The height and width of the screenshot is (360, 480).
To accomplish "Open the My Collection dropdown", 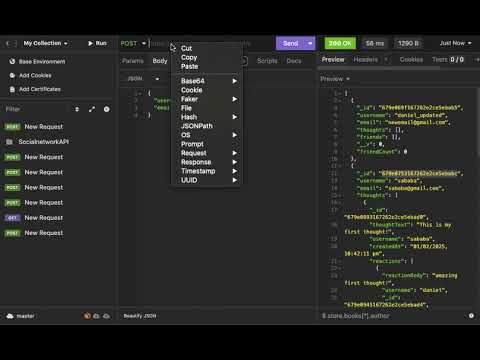I will coord(45,43).
